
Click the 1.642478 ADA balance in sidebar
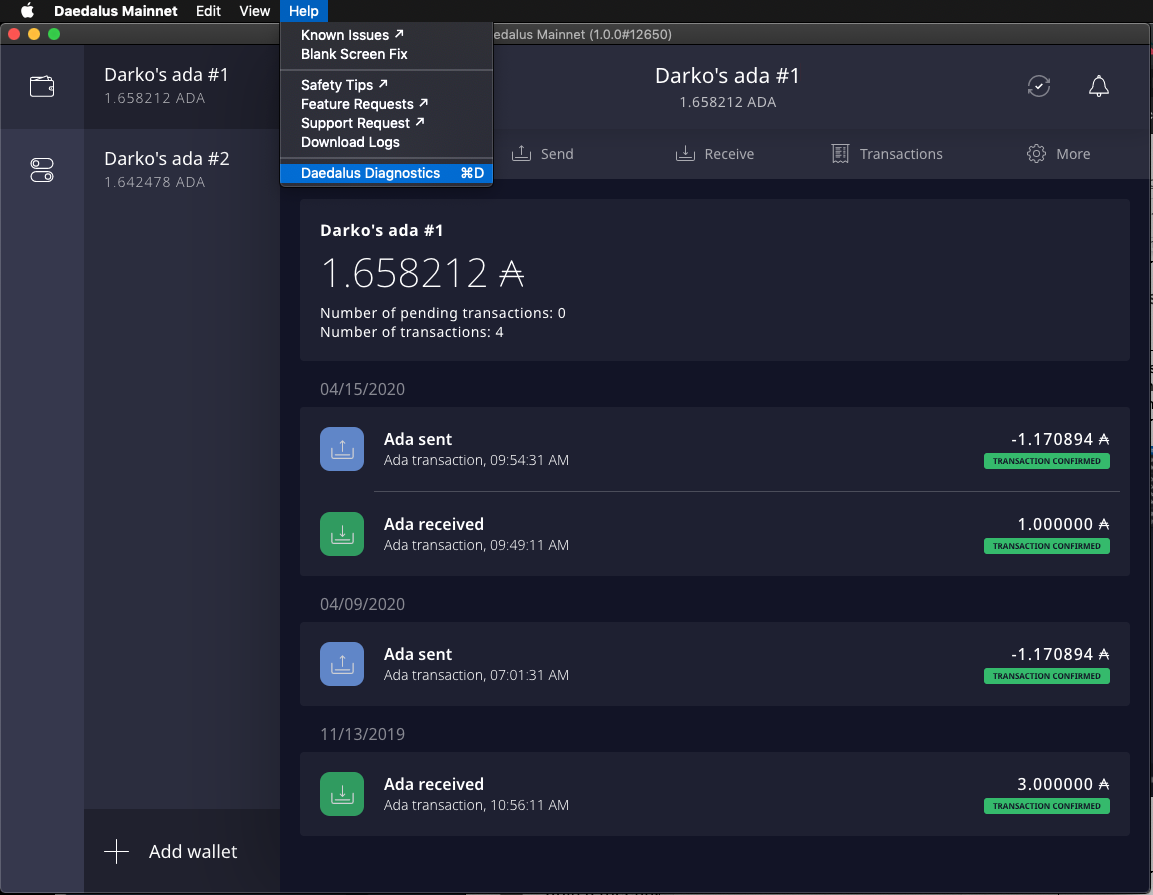pyautogui.click(x=154, y=182)
